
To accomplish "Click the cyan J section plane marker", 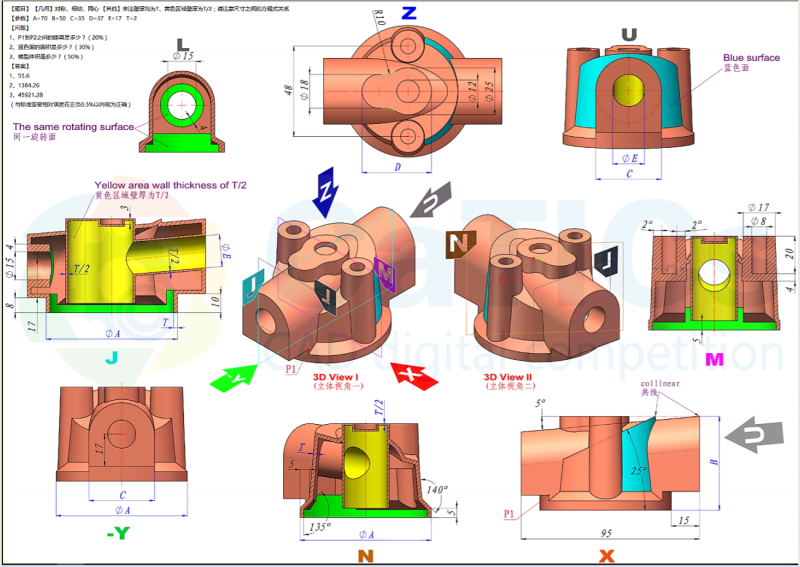I will click(x=253, y=288).
